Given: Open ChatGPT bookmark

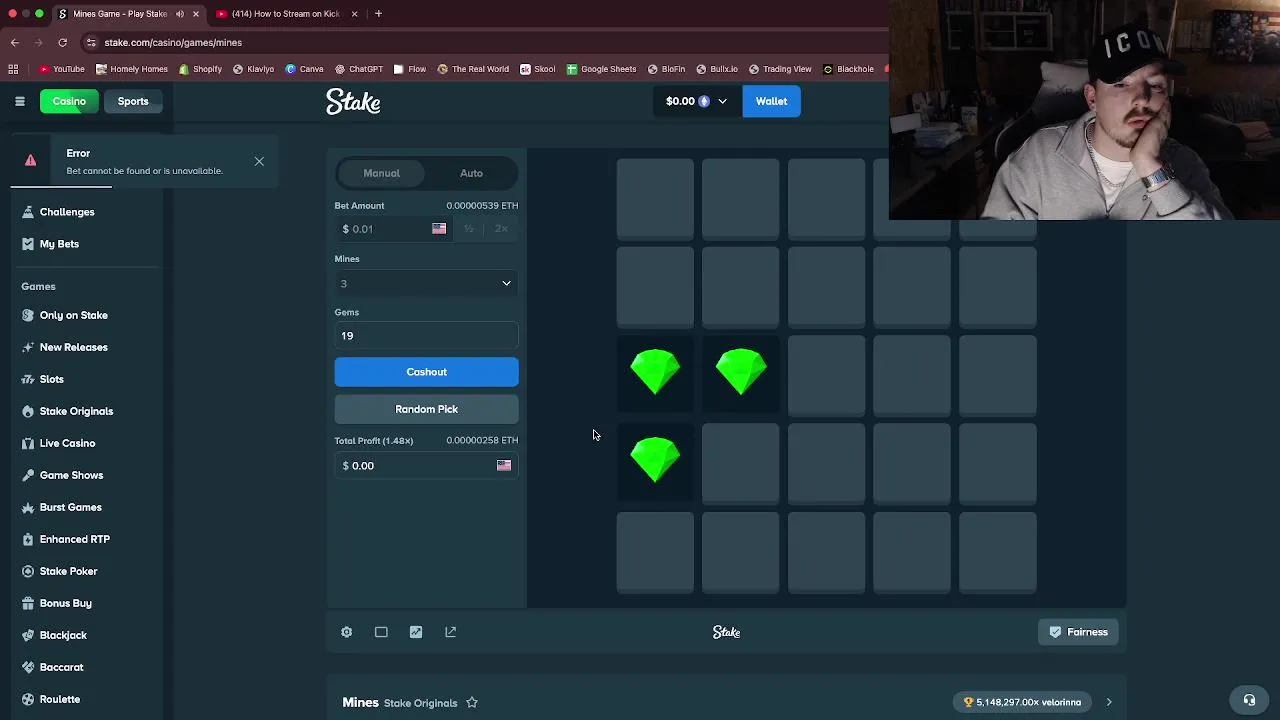Looking at the screenshot, I should click(359, 69).
